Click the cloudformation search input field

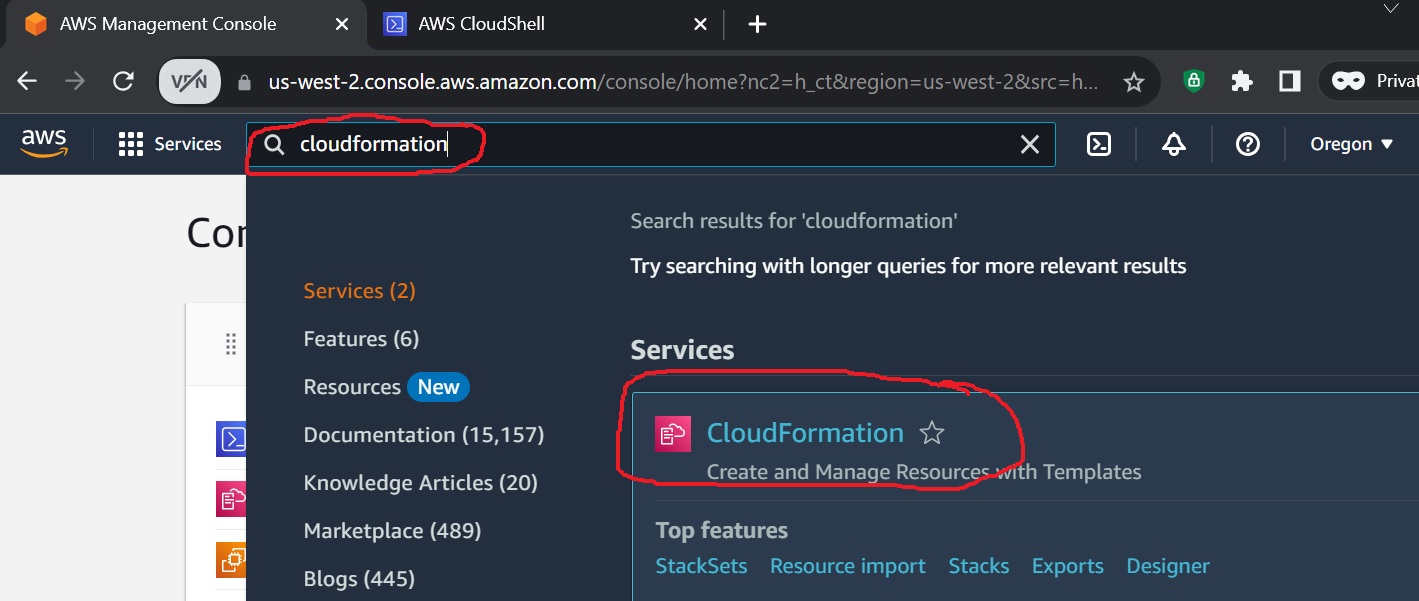point(650,144)
